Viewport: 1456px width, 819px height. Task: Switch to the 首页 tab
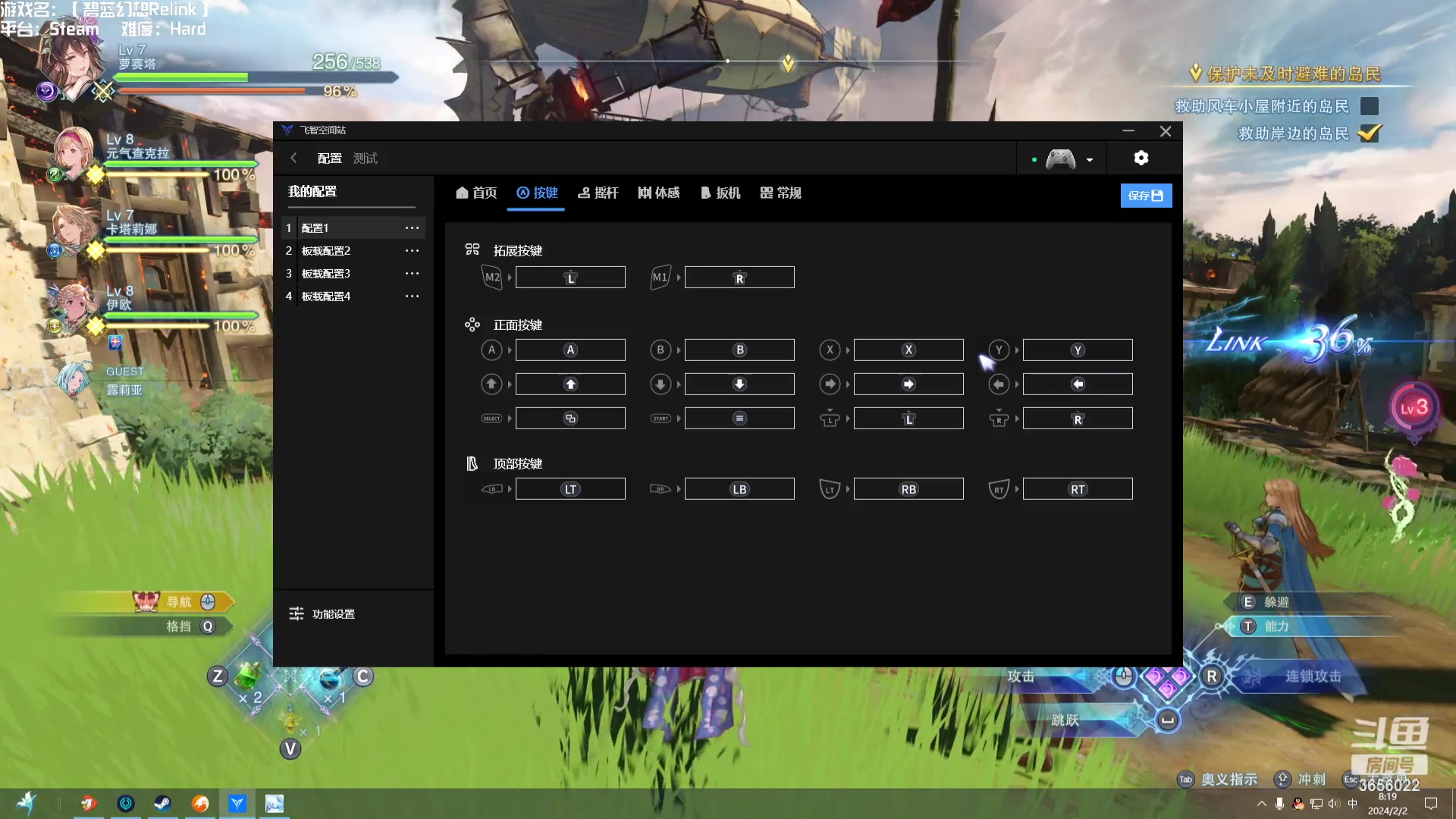[x=476, y=193]
